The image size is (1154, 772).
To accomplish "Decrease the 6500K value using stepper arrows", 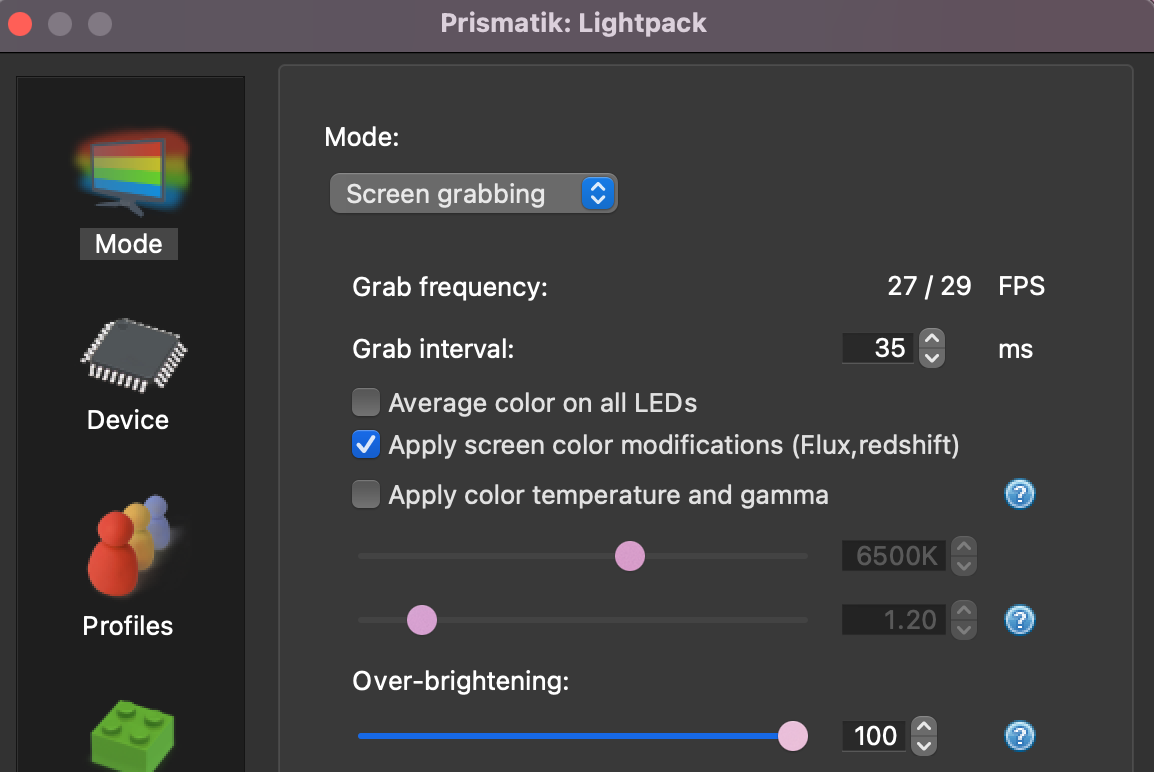I will pyautogui.click(x=962, y=565).
